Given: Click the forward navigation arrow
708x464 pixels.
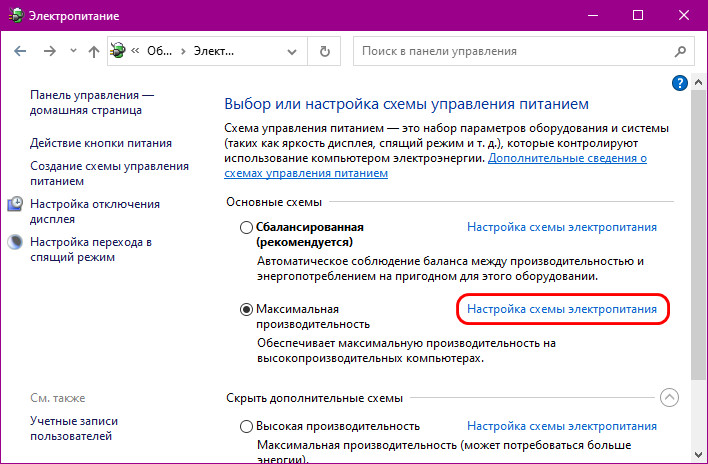Looking at the screenshot, I should click(50, 50).
